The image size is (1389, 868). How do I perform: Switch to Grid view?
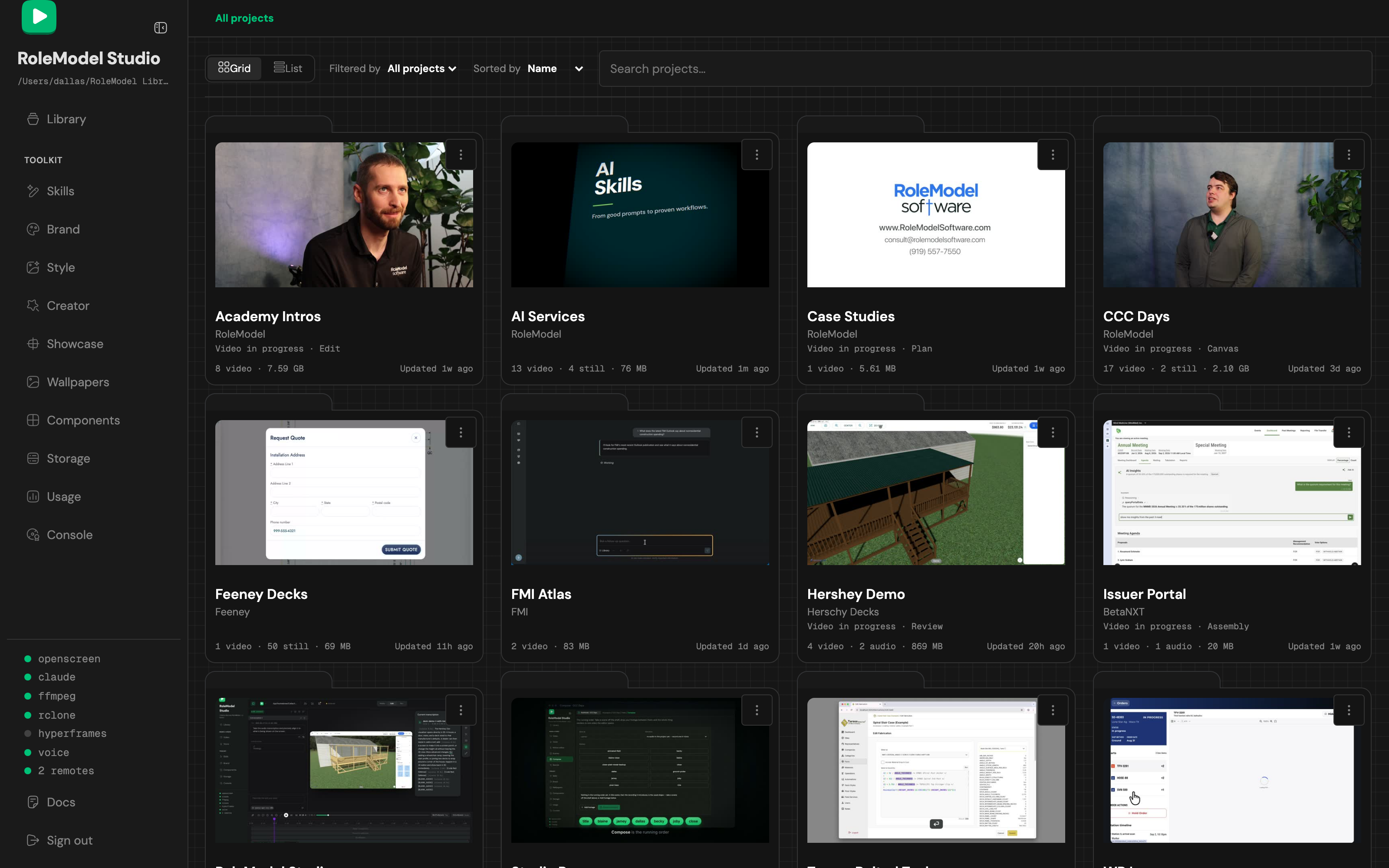(x=234, y=68)
